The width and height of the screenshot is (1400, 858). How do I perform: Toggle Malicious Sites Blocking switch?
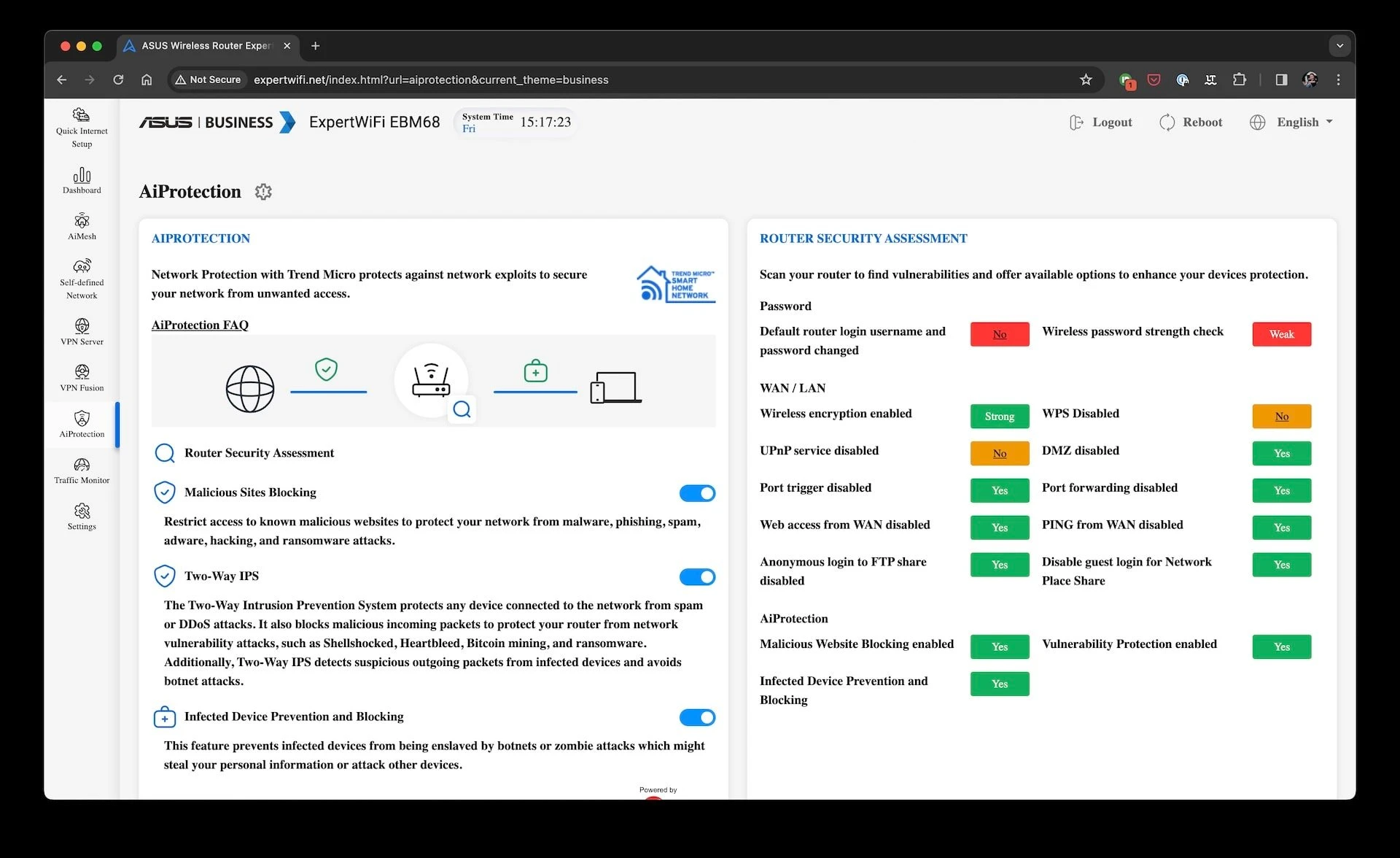pyautogui.click(x=697, y=493)
